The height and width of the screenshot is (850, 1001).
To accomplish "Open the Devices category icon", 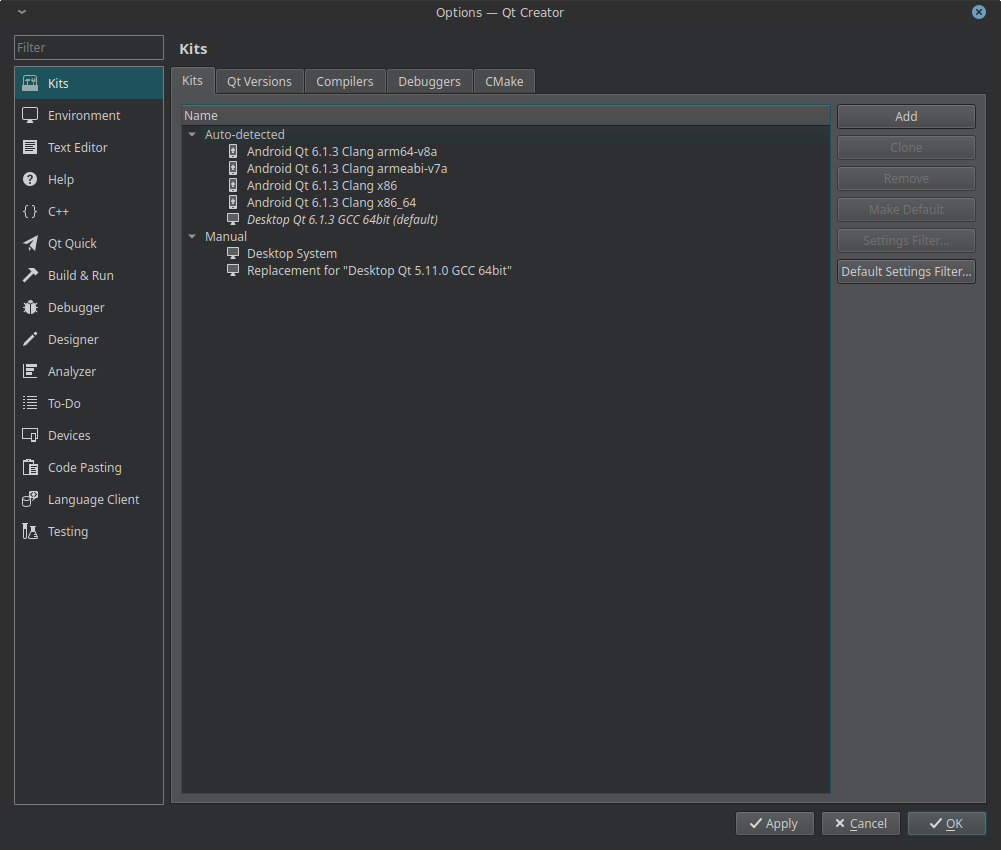I will (30, 435).
